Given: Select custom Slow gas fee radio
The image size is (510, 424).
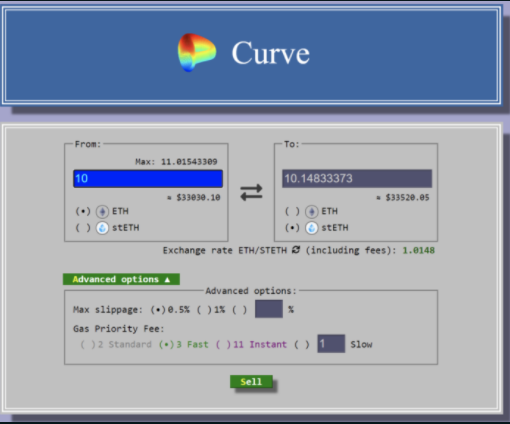Looking at the screenshot, I should tap(302, 344).
